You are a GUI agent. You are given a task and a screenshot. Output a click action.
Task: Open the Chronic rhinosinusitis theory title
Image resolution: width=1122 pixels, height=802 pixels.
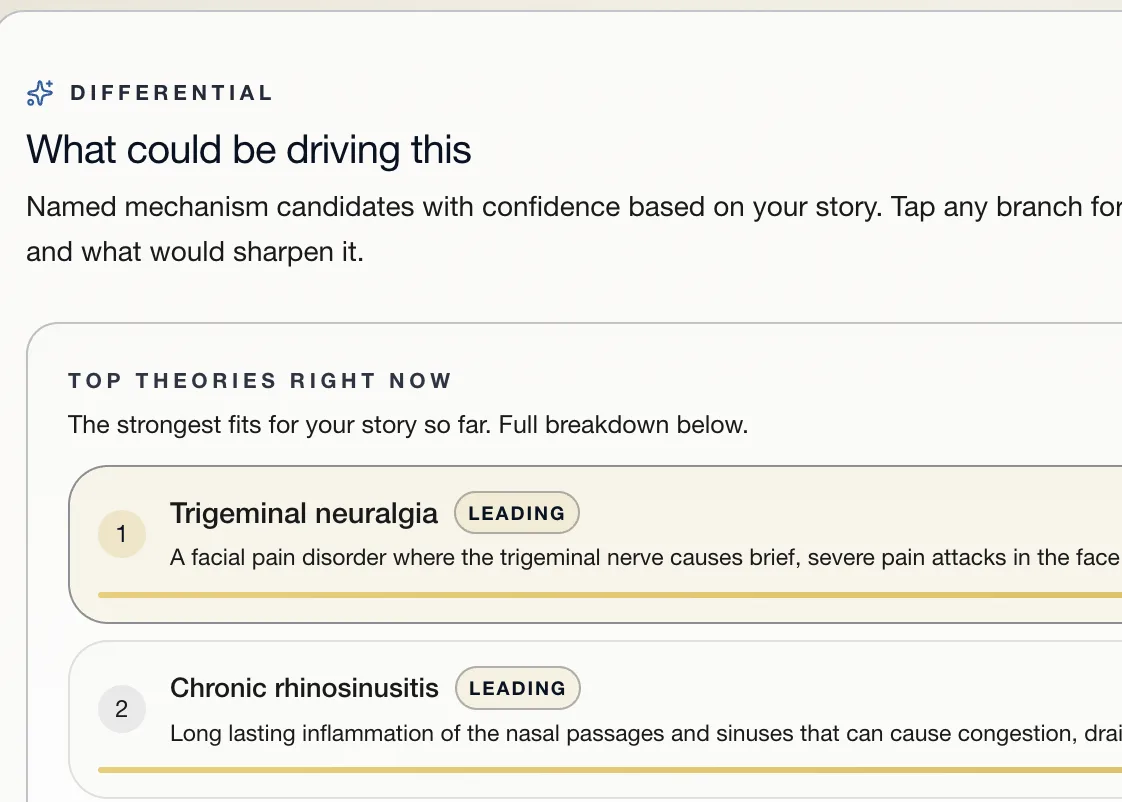[304, 688]
